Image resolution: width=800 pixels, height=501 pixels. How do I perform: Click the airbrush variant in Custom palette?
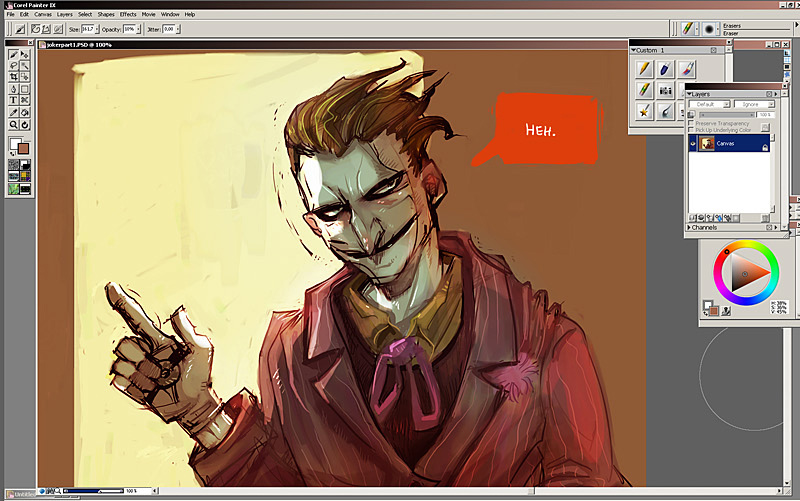coord(665,111)
